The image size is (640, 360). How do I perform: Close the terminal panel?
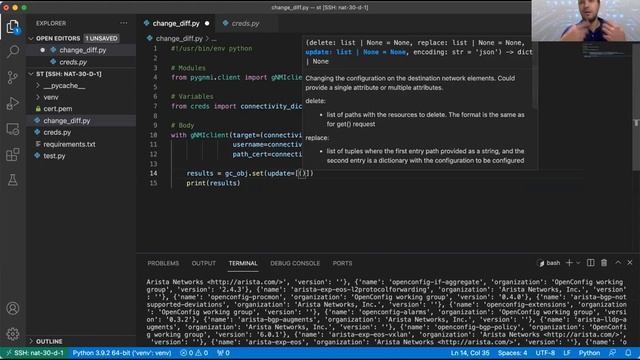pos(630,263)
